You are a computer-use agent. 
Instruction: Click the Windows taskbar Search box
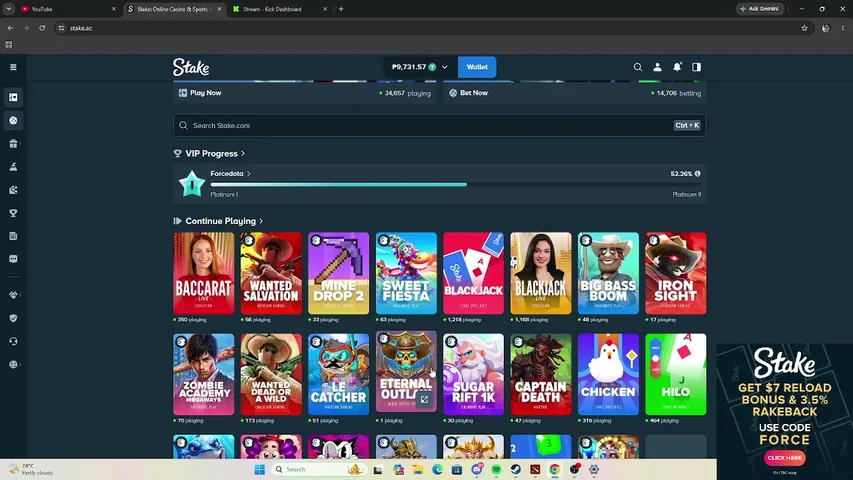pos(319,469)
